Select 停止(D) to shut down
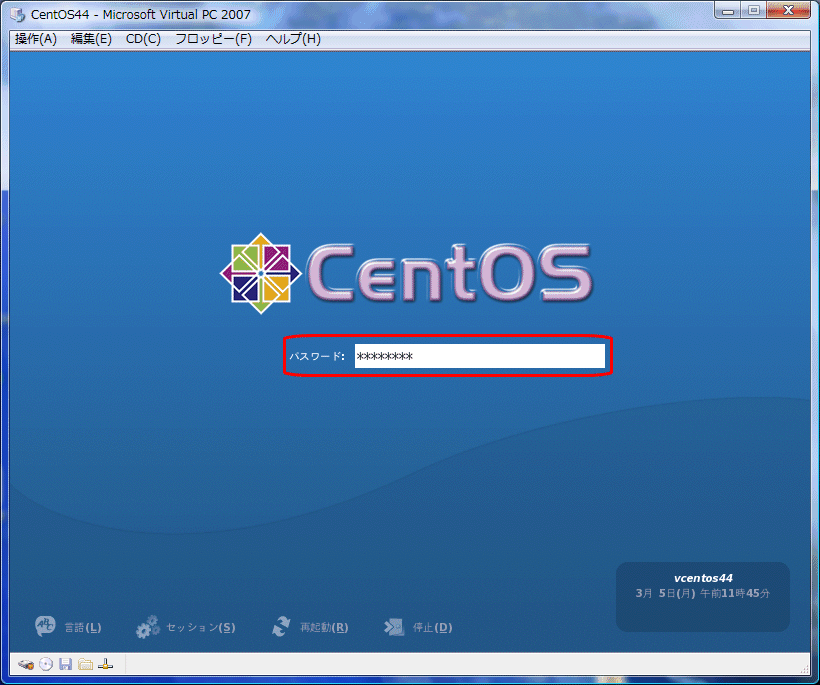The width and height of the screenshot is (820, 685). [418, 626]
